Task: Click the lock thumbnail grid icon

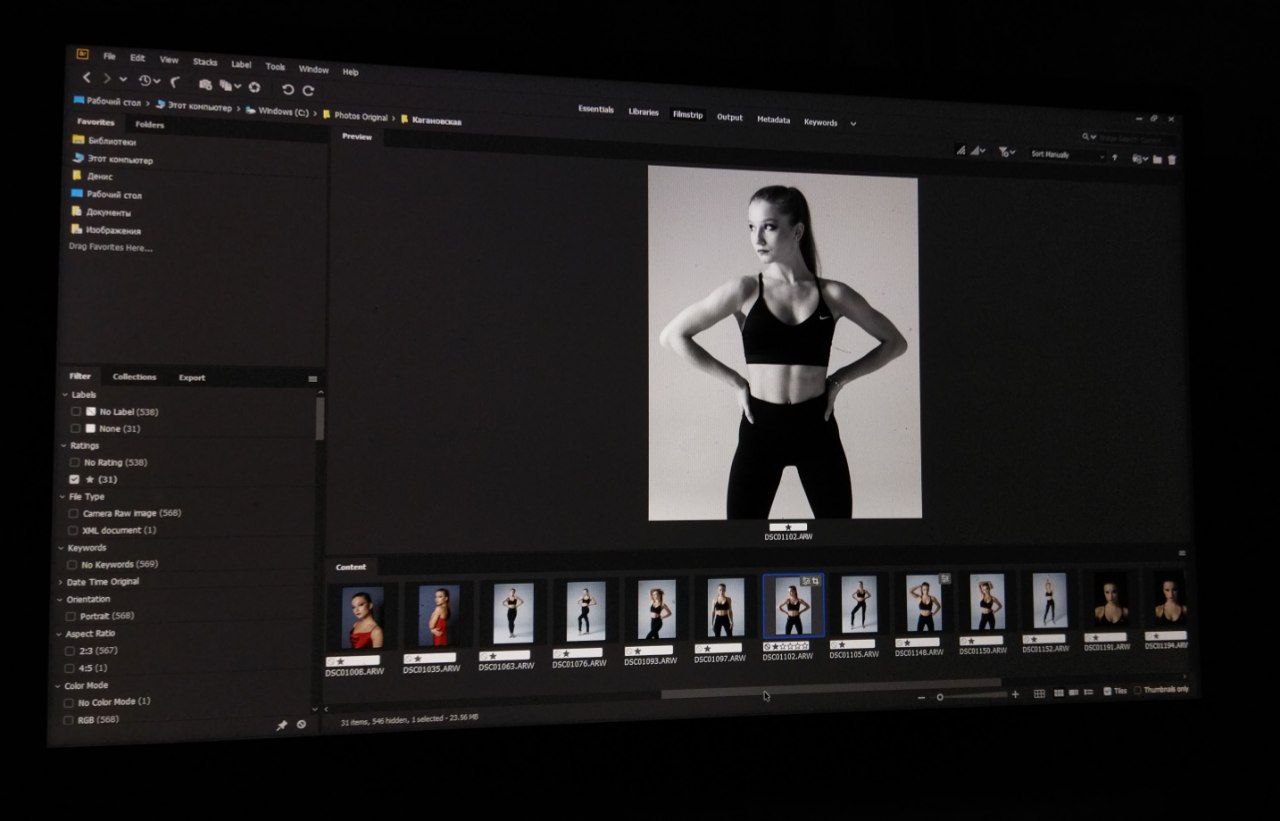Action: [x=1039, y=693]
